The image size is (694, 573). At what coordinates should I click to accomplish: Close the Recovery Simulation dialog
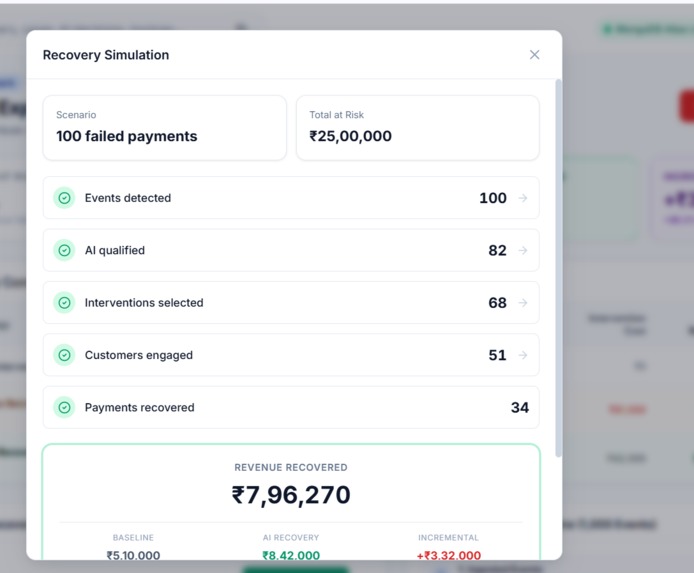(x=534, y=55)
